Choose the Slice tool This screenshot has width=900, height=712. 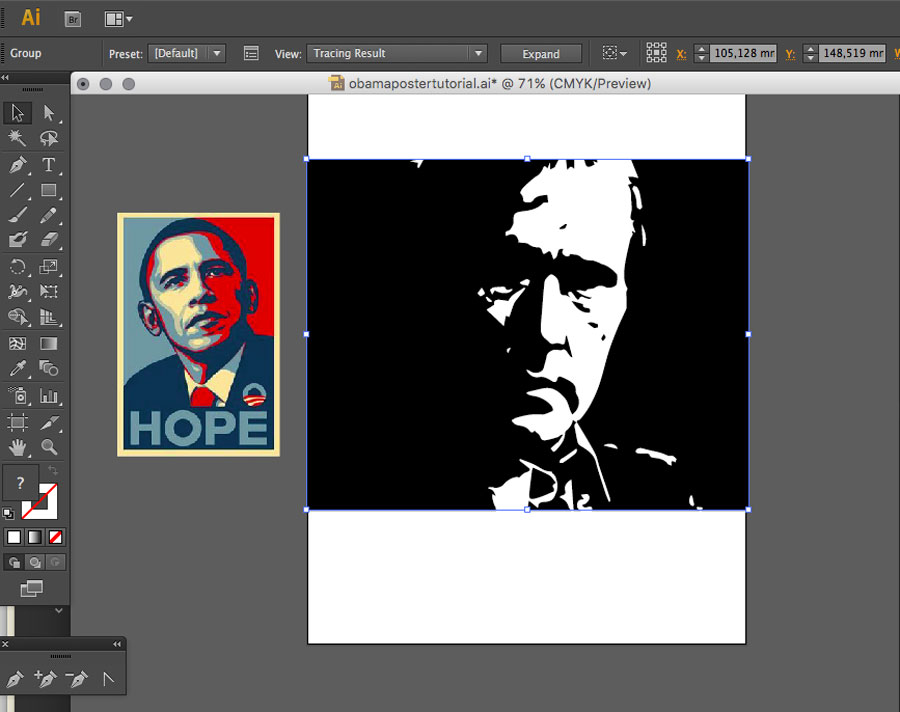click(x=49, y=423)
